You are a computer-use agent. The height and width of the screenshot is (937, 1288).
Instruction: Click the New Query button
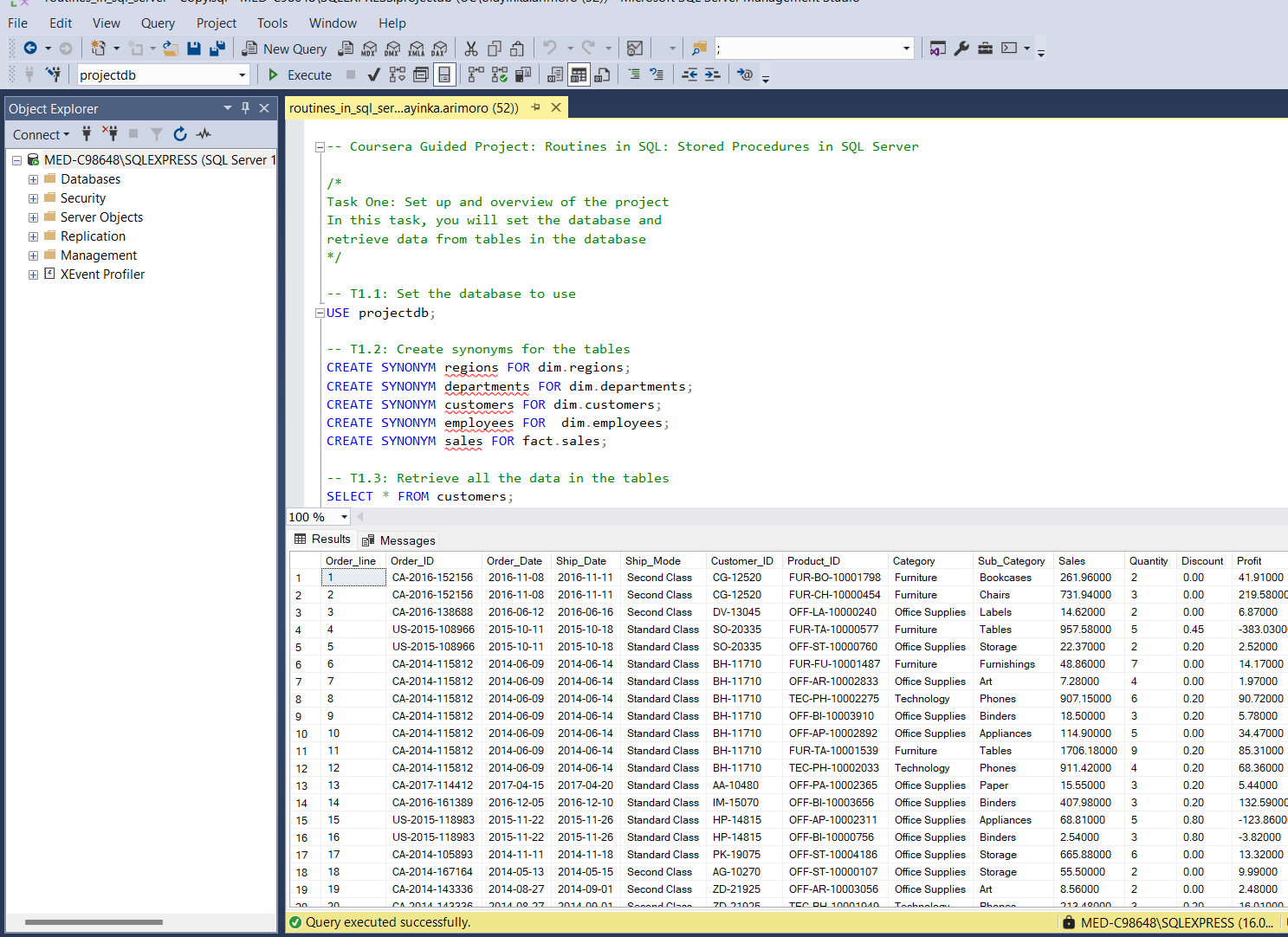tap(285, 48)
